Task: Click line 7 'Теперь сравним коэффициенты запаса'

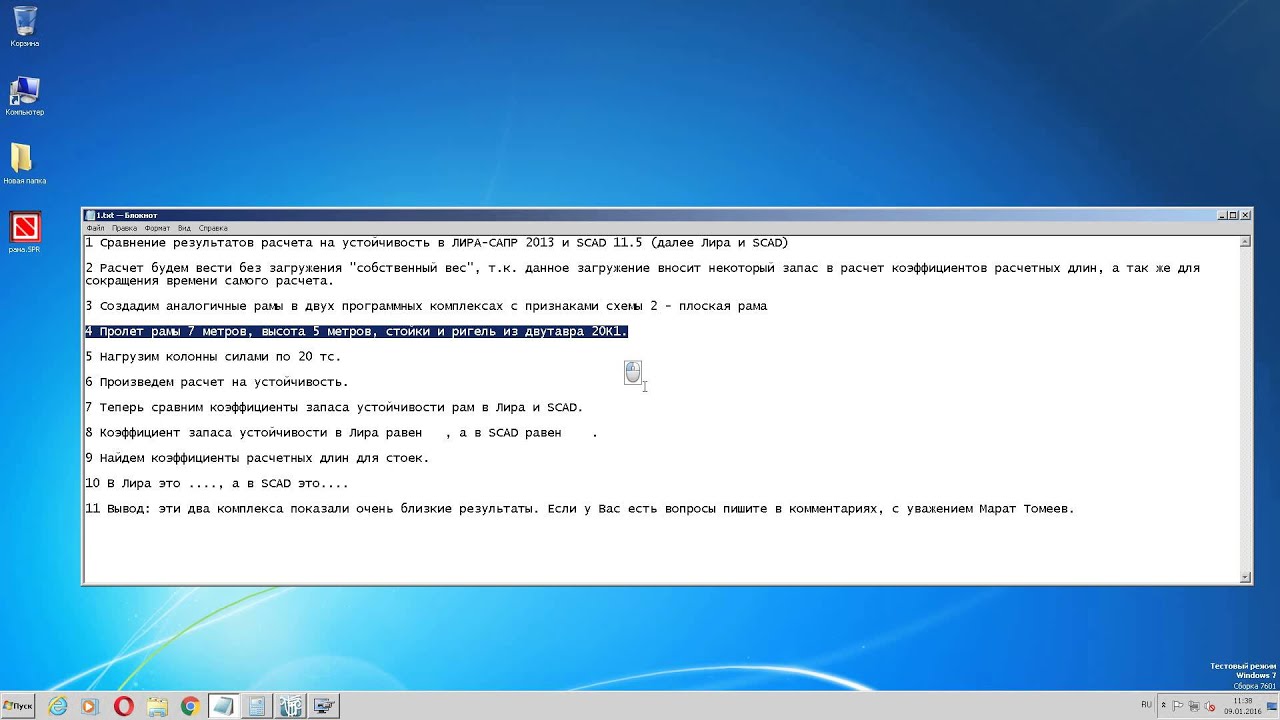Action: point(224,408)
